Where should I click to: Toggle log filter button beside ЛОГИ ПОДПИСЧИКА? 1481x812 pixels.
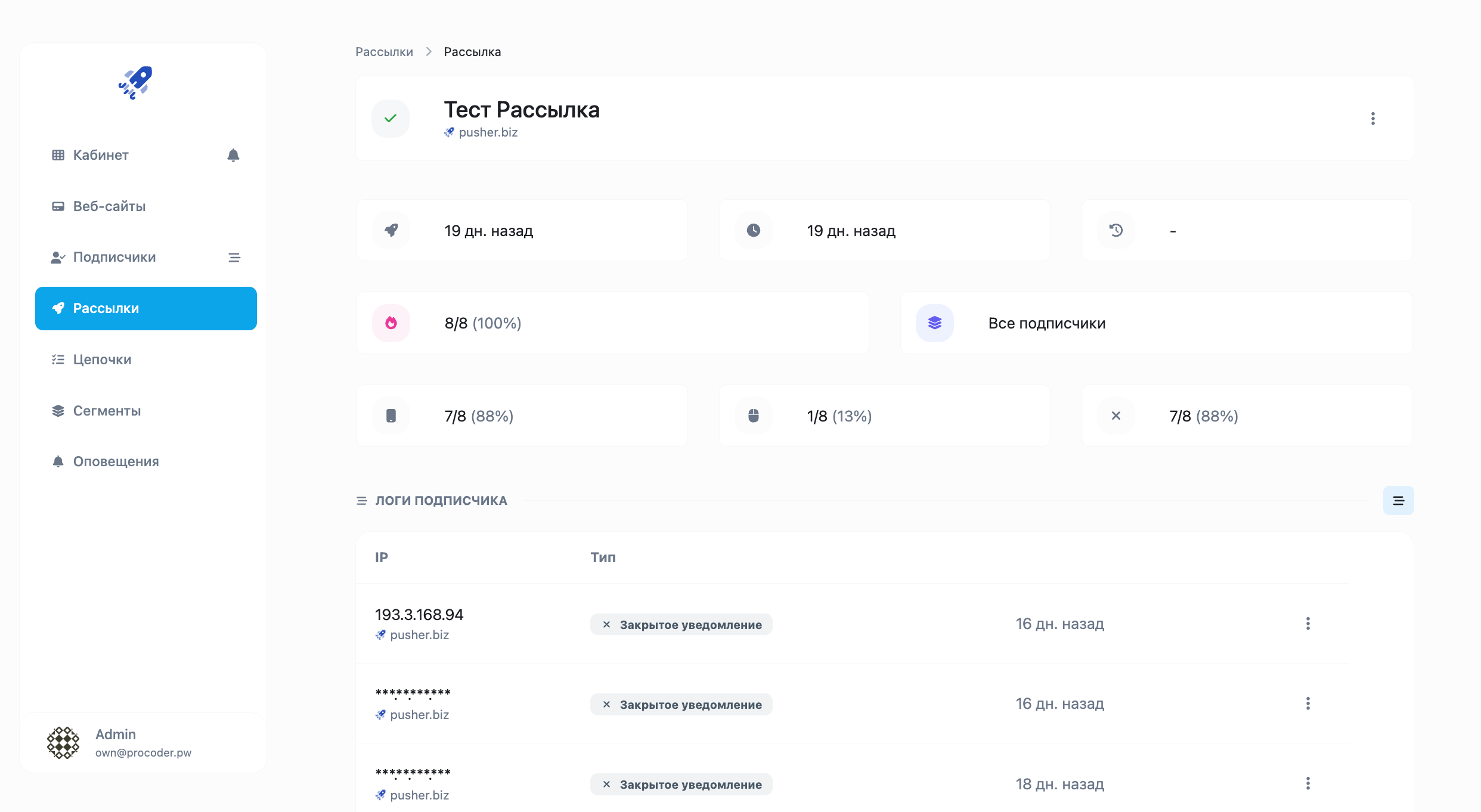1398,501
